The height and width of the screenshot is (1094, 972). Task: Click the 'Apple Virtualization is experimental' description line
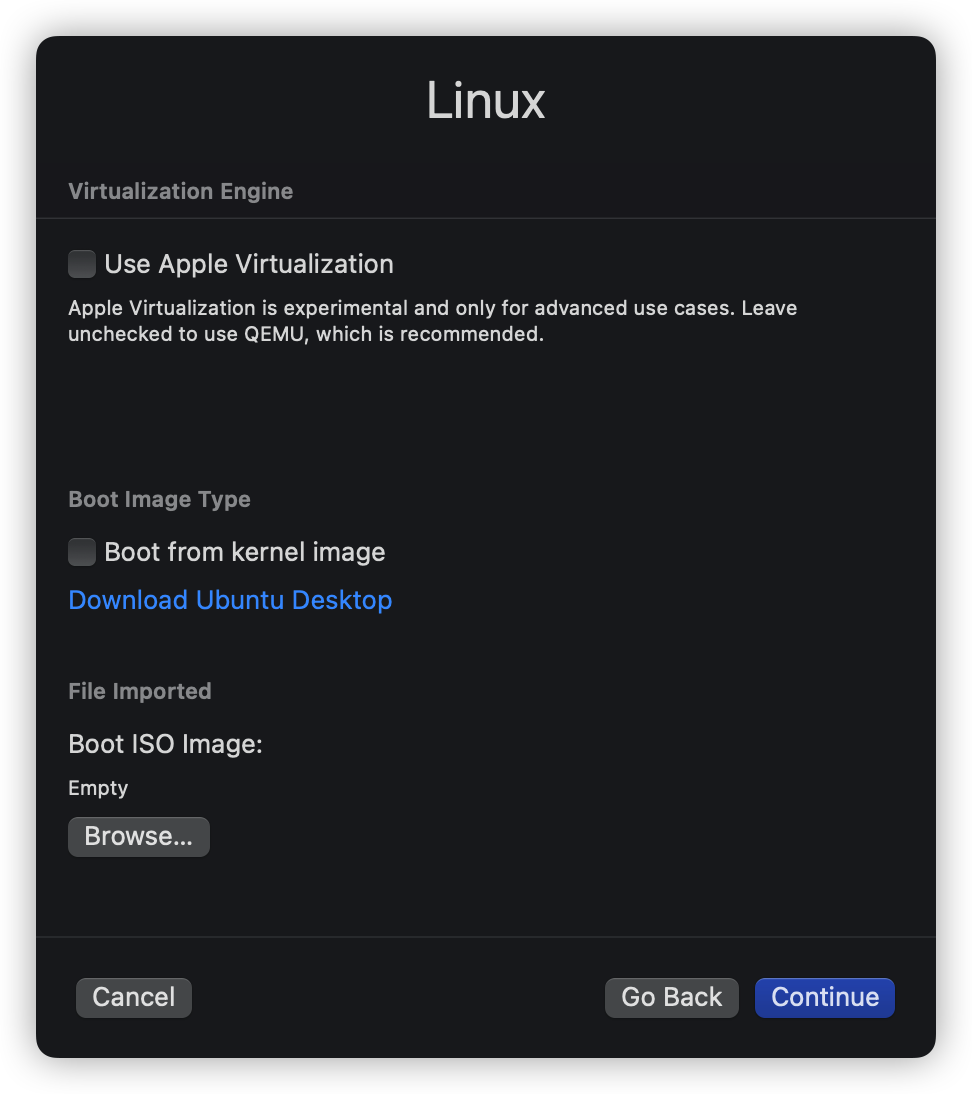(432, 308)
